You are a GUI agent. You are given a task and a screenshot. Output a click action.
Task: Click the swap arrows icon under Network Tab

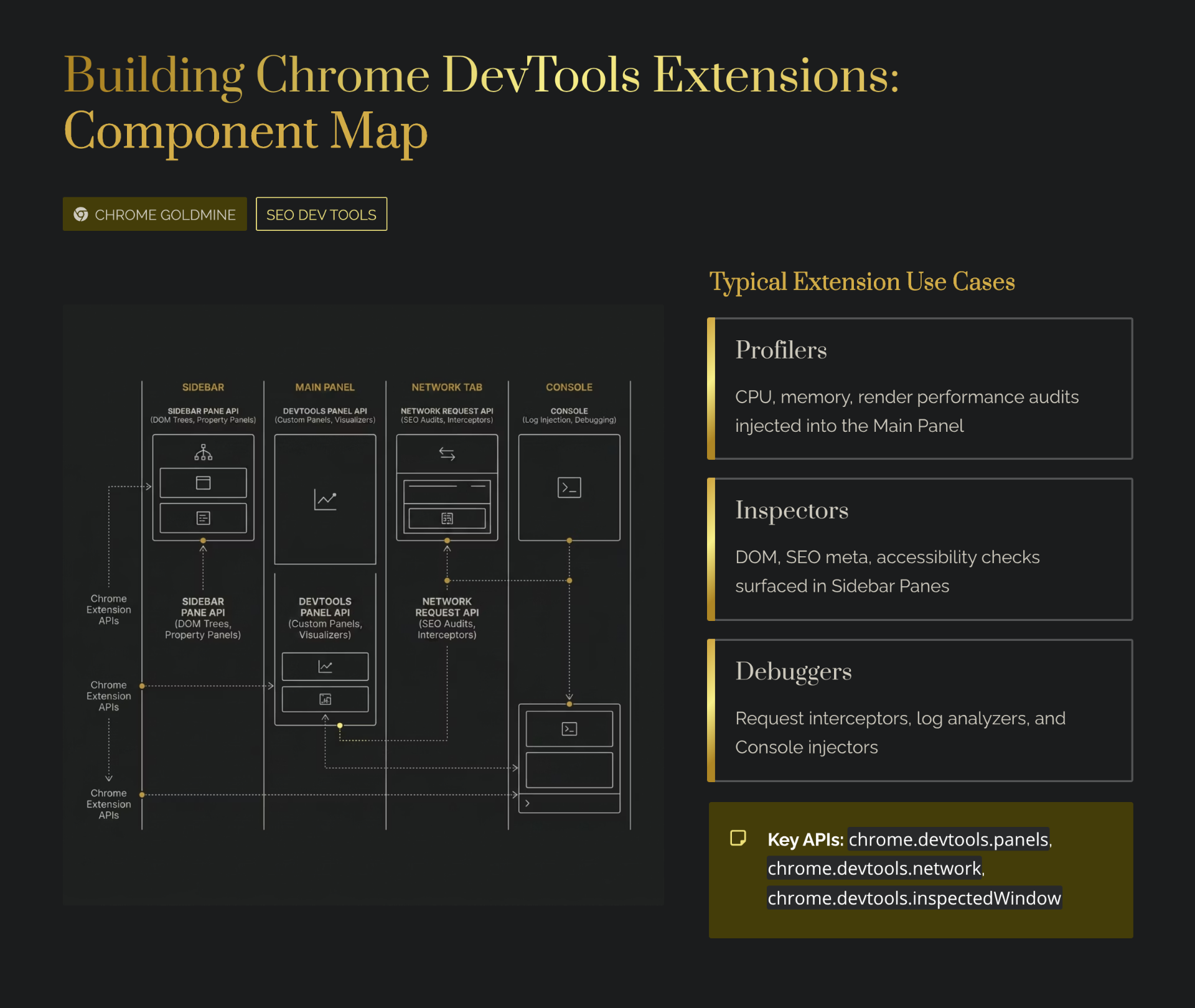pyautogui.click(x=447, y=454)
